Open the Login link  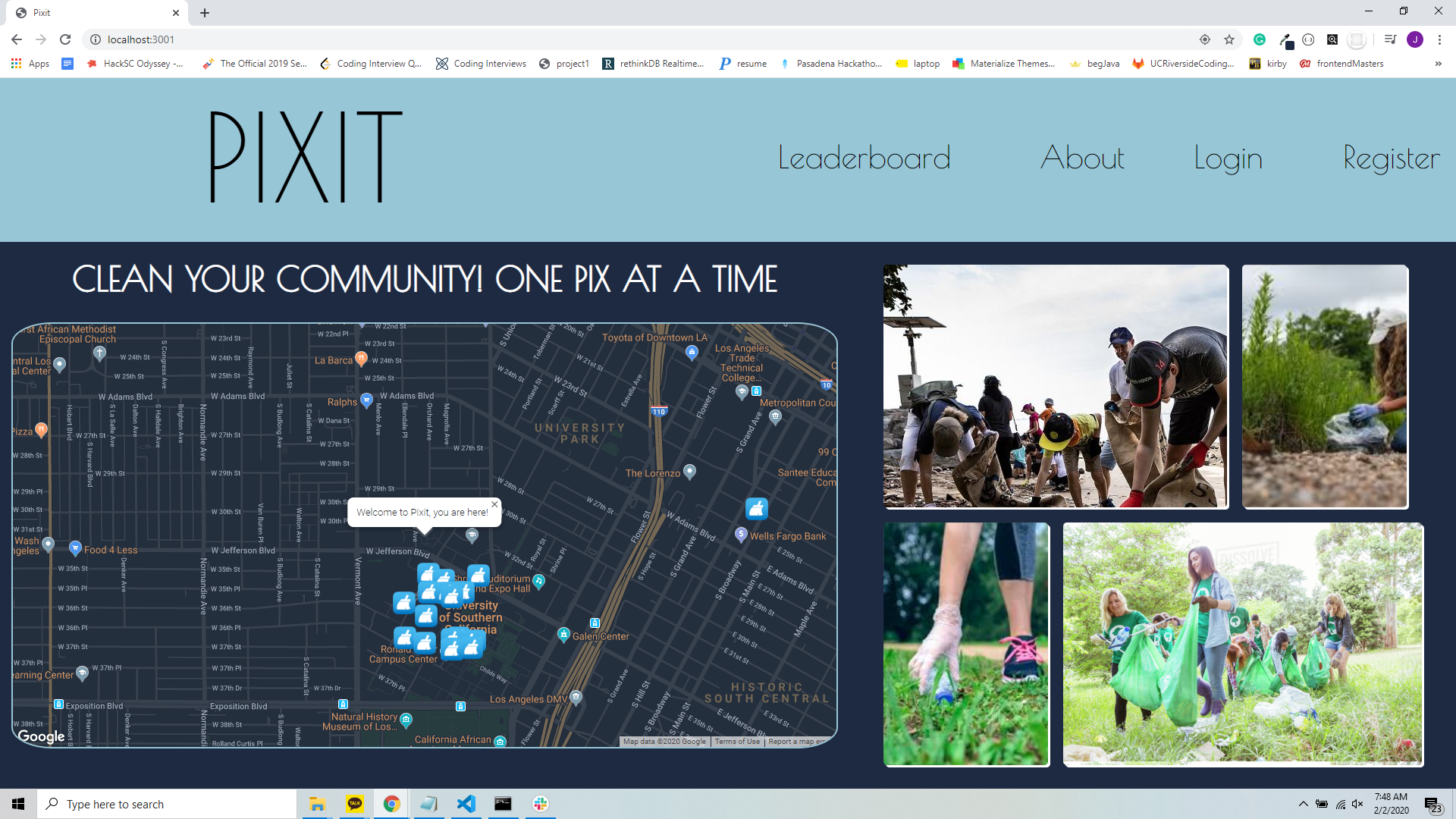click(x=1228, y=158)
